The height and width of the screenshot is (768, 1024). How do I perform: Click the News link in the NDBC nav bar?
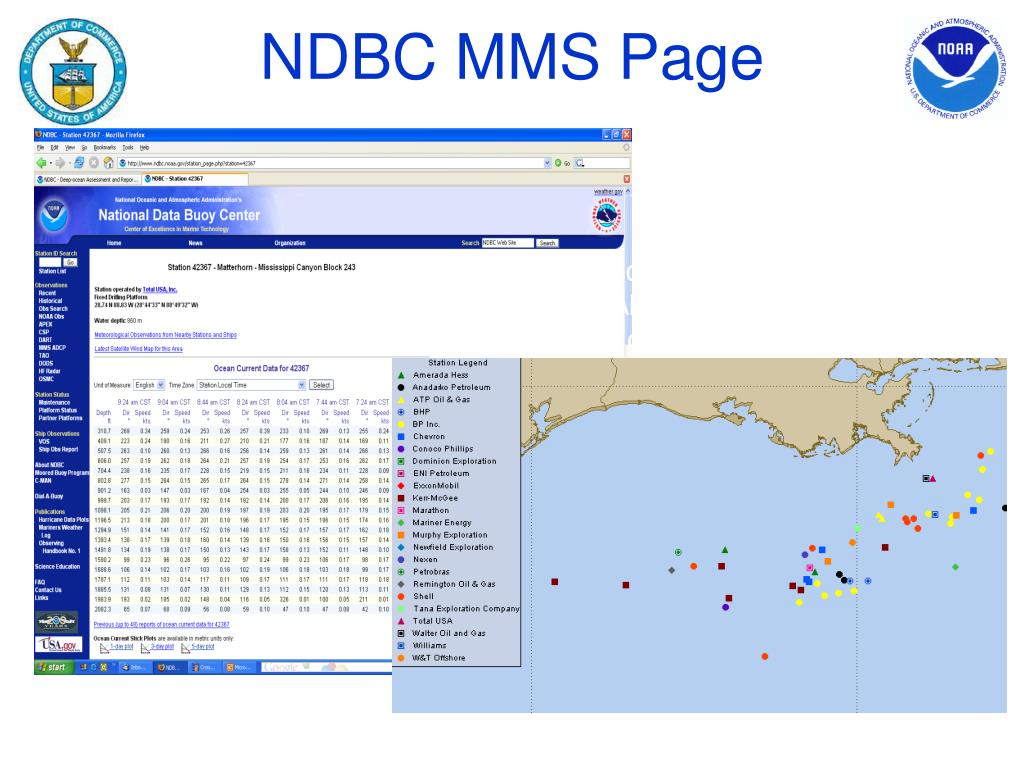(195, 243)
